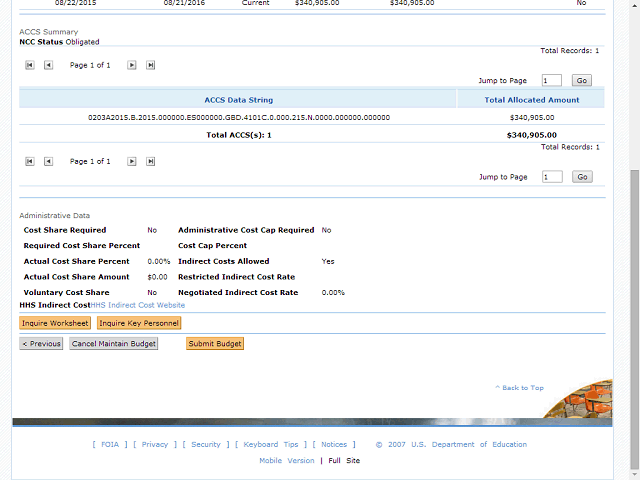Jump to last page in lower pager
Image resolution: width=640 pixels, height=480 pixels.
click(151, 161)
